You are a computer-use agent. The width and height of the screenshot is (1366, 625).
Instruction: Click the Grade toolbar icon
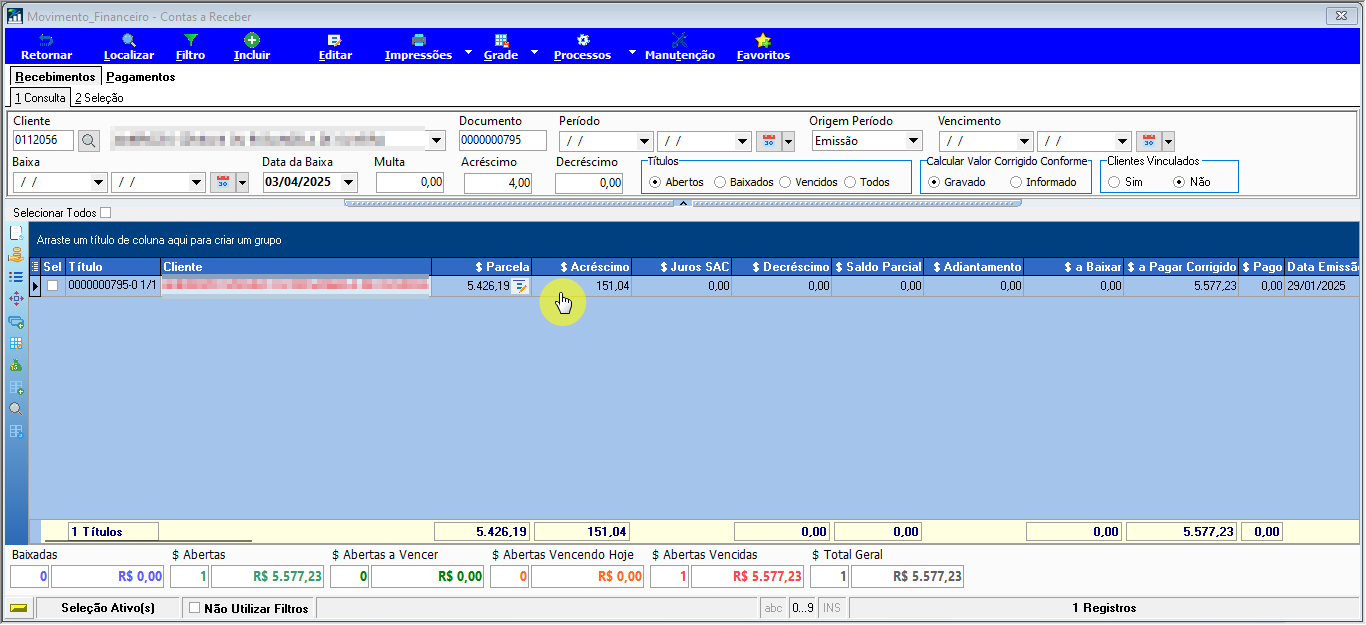[501, 40]
